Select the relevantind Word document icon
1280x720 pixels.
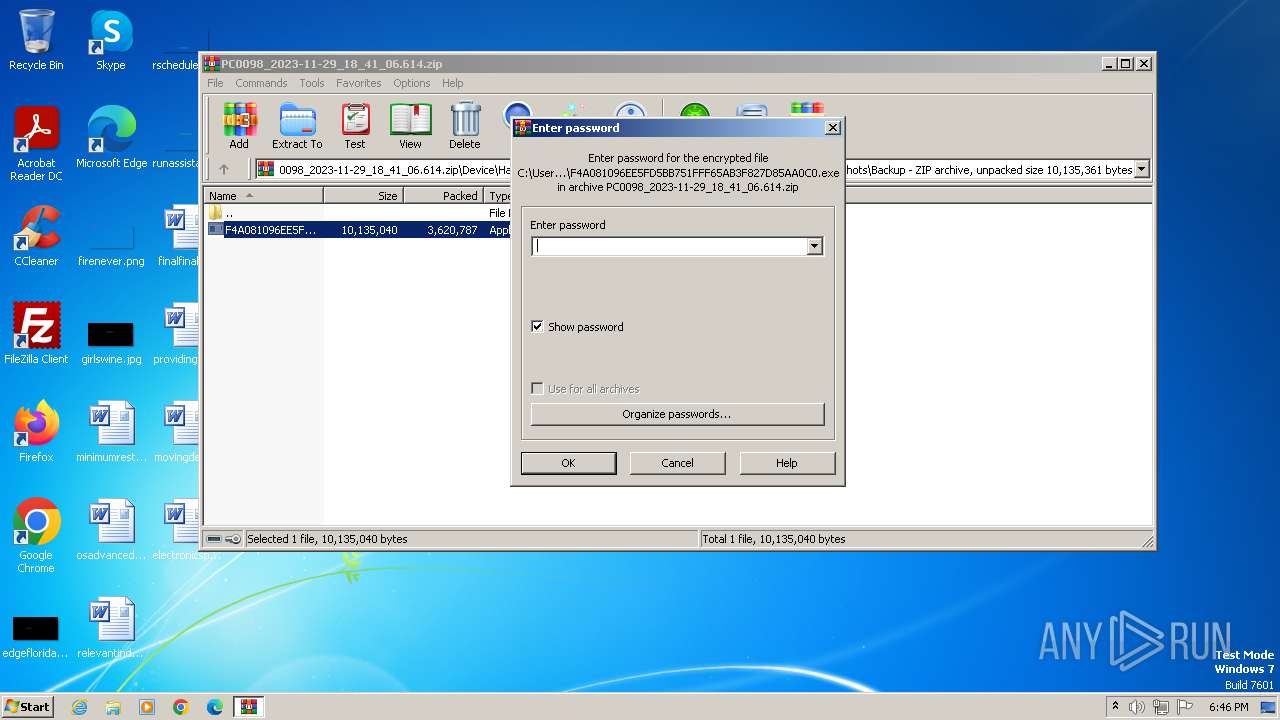[111, 628]
